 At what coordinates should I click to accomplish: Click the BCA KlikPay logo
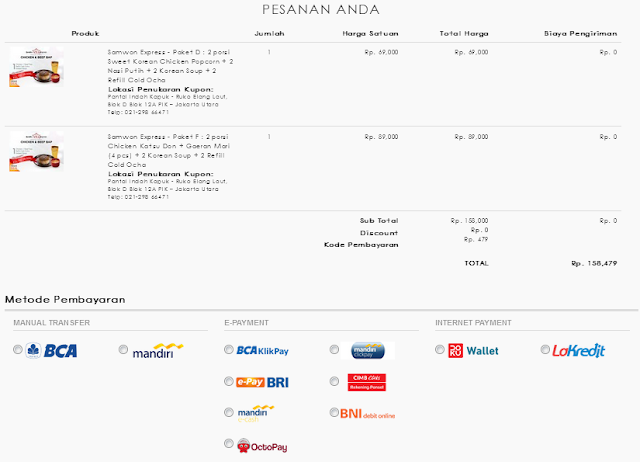pos(262,351)
